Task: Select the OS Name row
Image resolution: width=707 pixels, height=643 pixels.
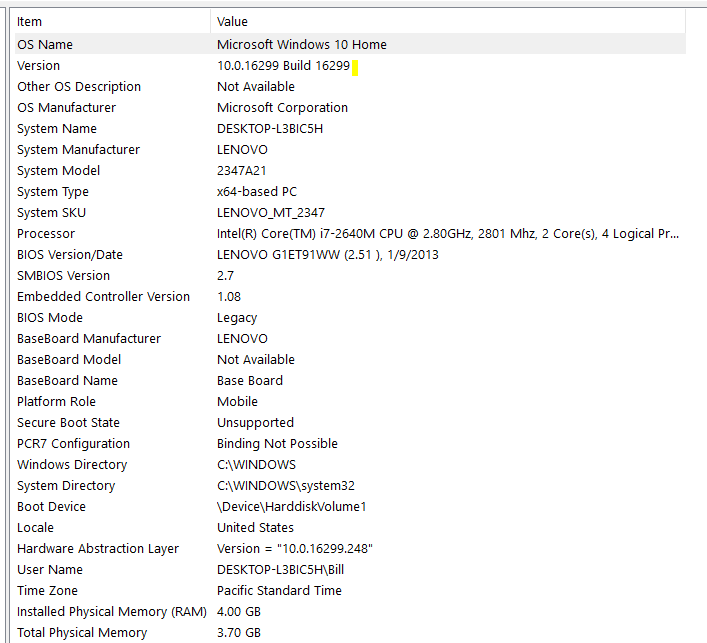Action: tap(350, 44)
